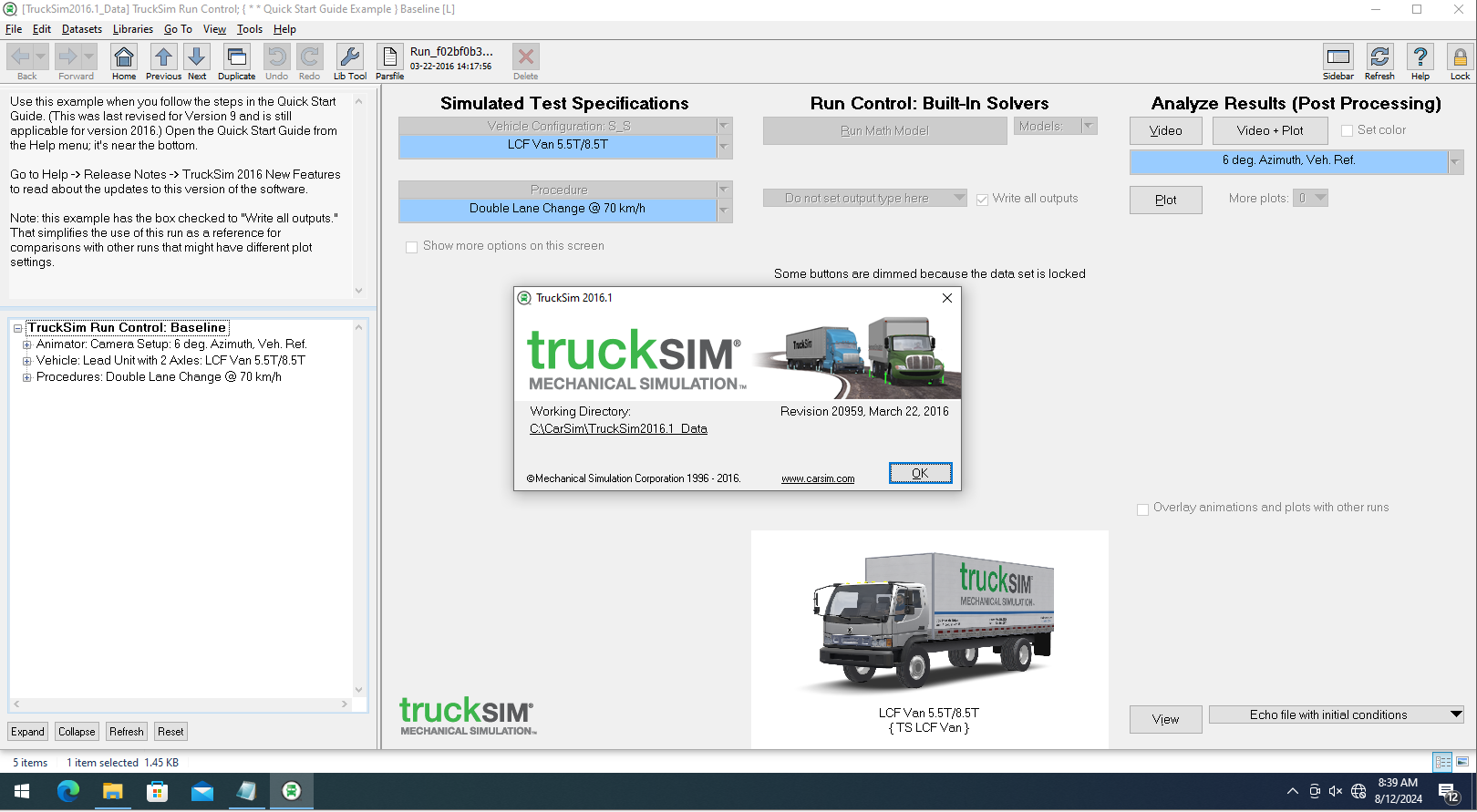Click the Undo toolbar icon
This screenshot has width=1477, height=812.
tap(276, 57)
